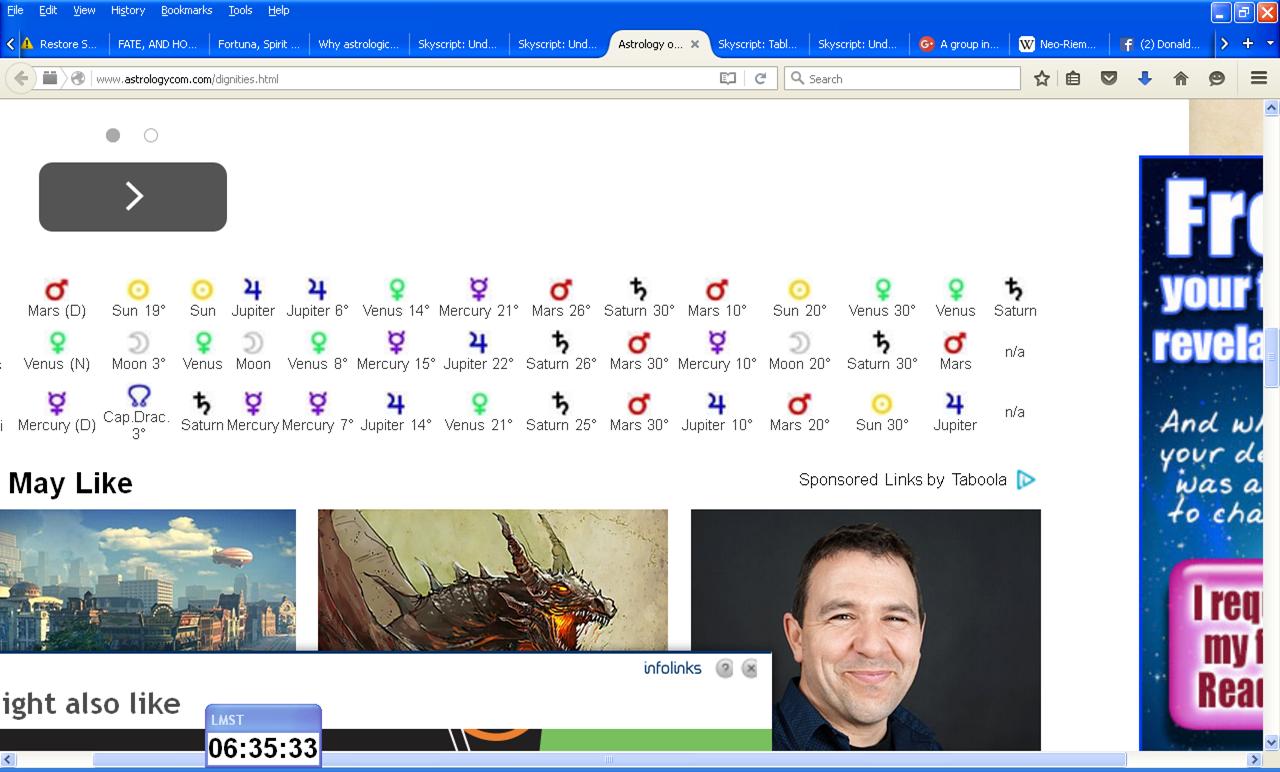Open the History menu
This screenshot has width=1280, height=772.
pyautogui.click(x=127, y=10)
